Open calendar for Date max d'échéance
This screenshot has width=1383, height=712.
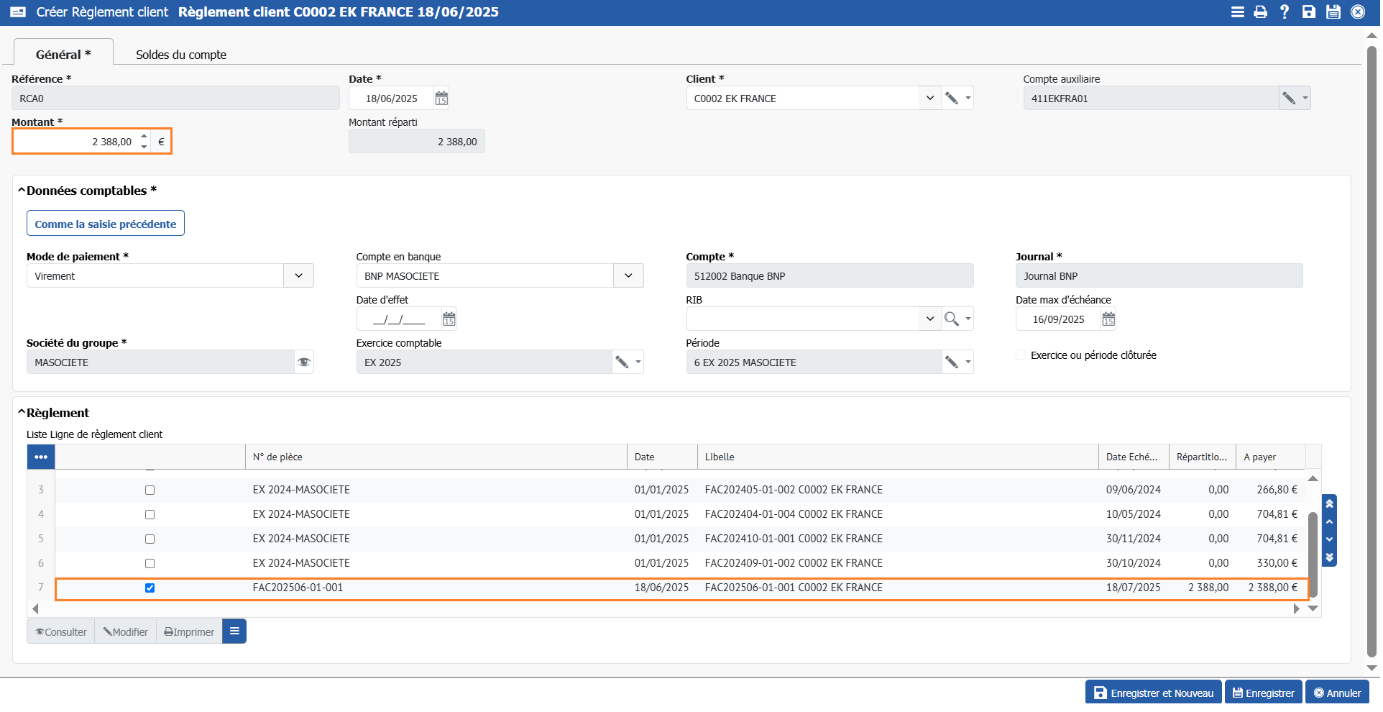tap(1108, 319)
